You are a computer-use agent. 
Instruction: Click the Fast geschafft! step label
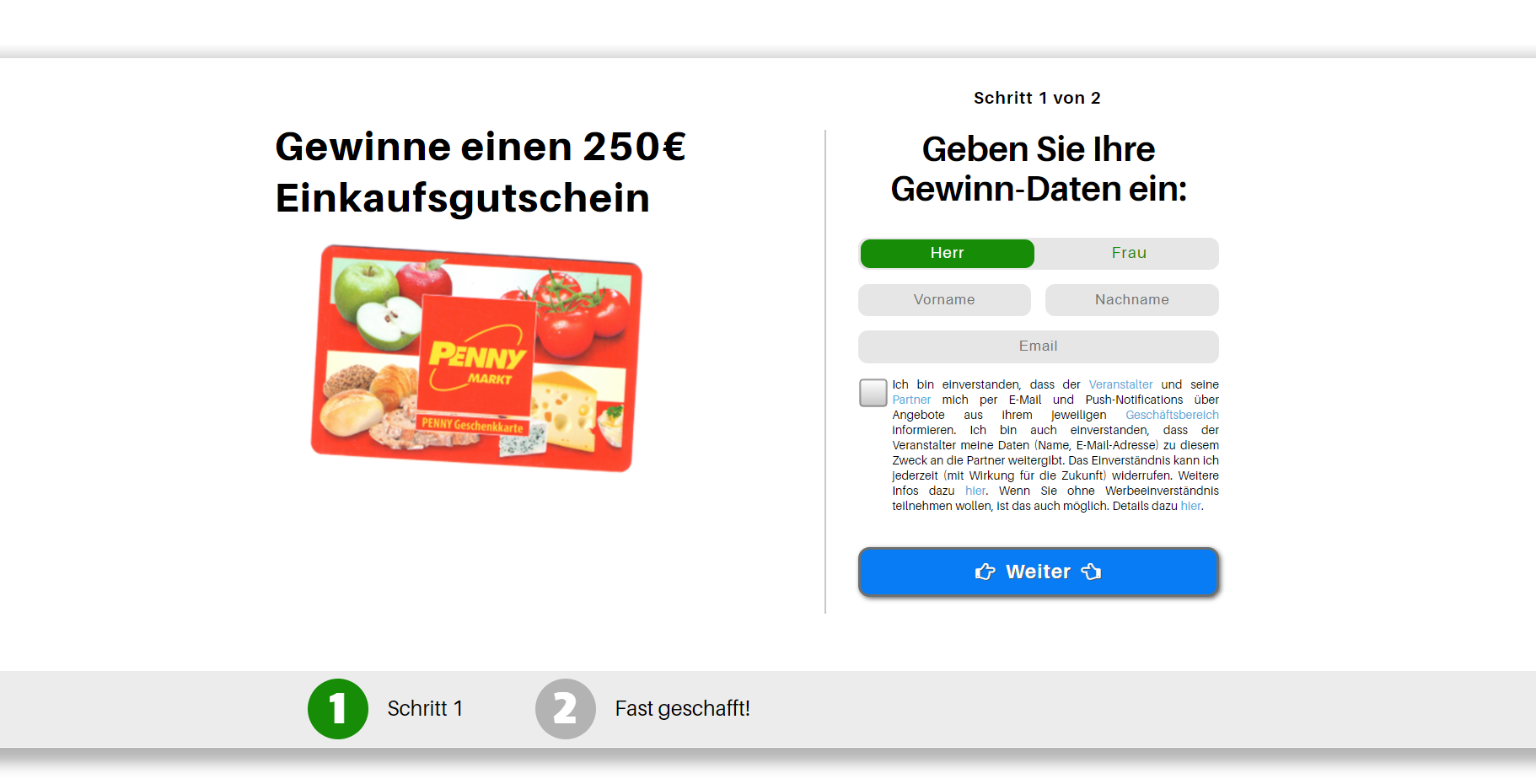[x=683, y=709]
